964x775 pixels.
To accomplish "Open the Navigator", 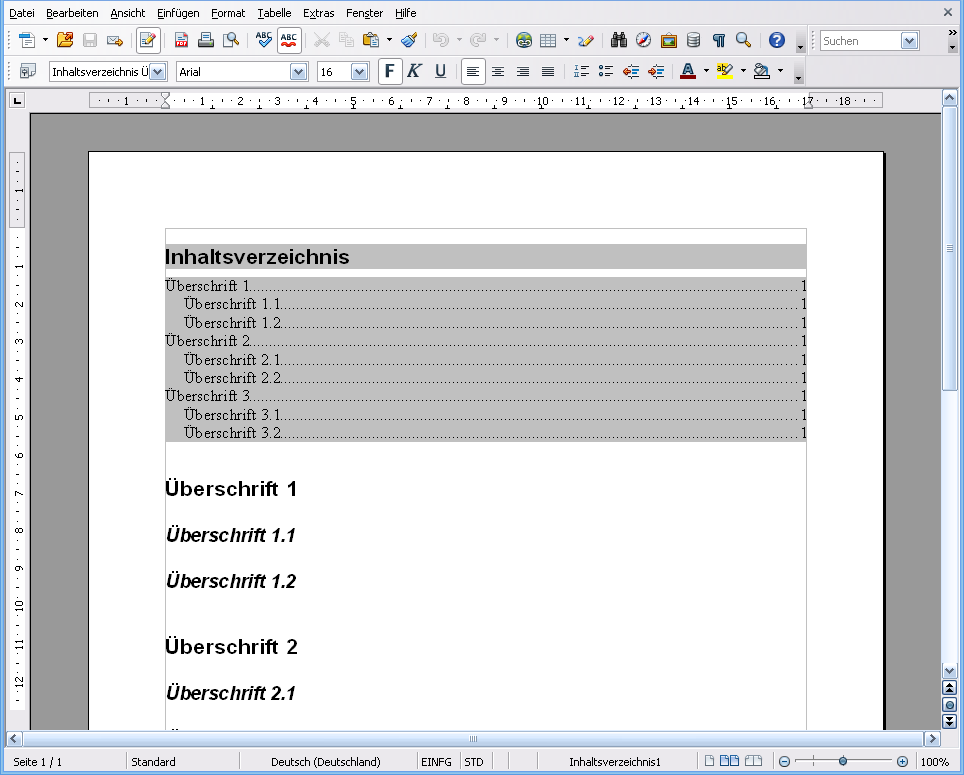I will click(645, 40).
